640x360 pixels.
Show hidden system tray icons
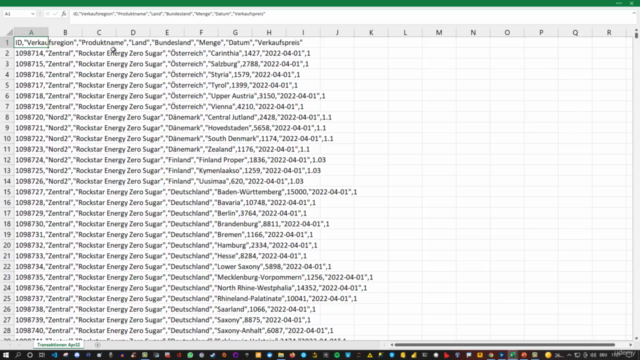[x=569, y=355]
